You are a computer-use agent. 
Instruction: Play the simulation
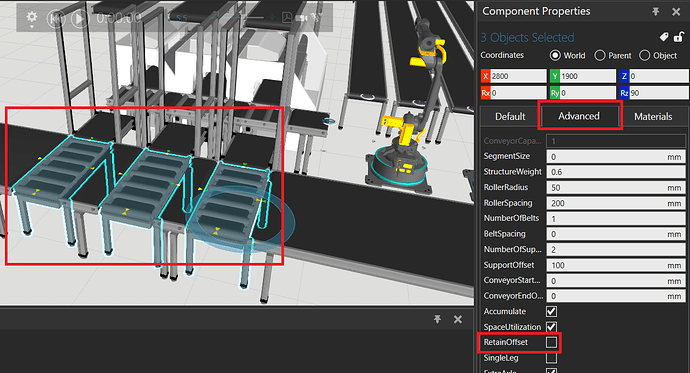tap(80, 18)
